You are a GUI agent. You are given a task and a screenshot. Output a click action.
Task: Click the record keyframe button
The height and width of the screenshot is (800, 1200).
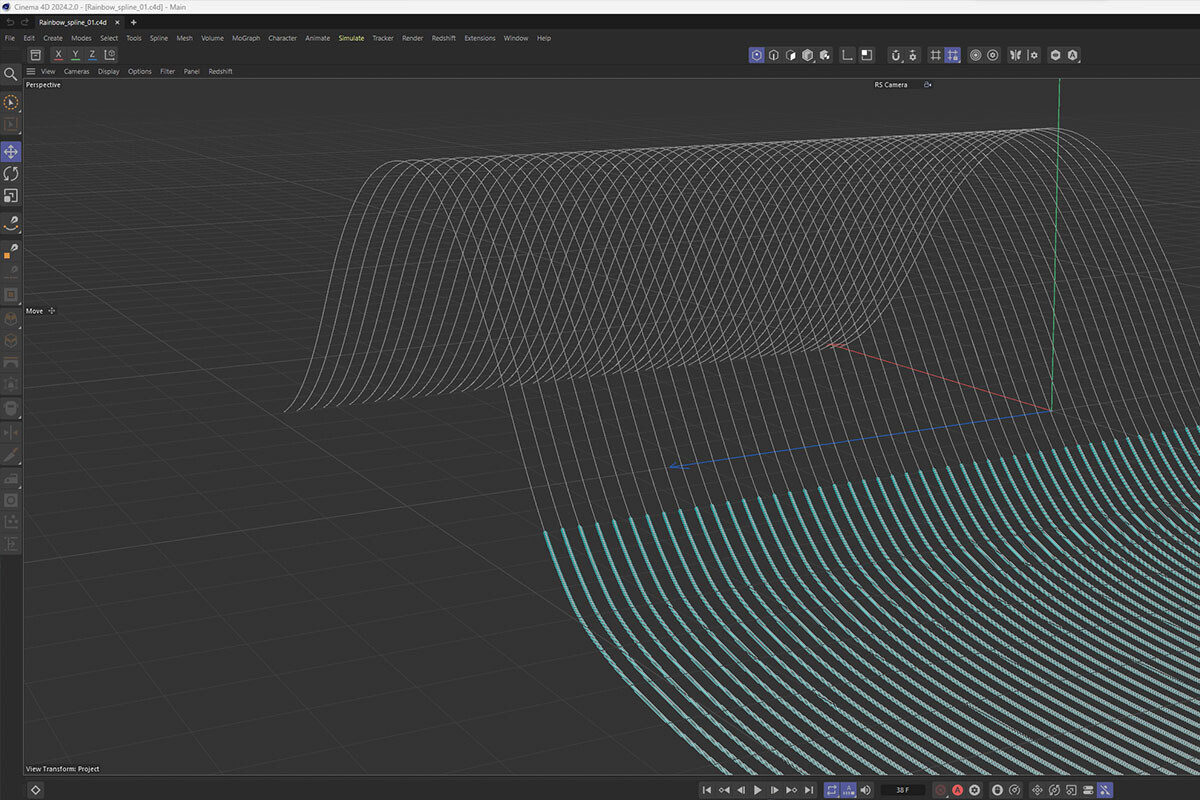[x=940, y=790]
